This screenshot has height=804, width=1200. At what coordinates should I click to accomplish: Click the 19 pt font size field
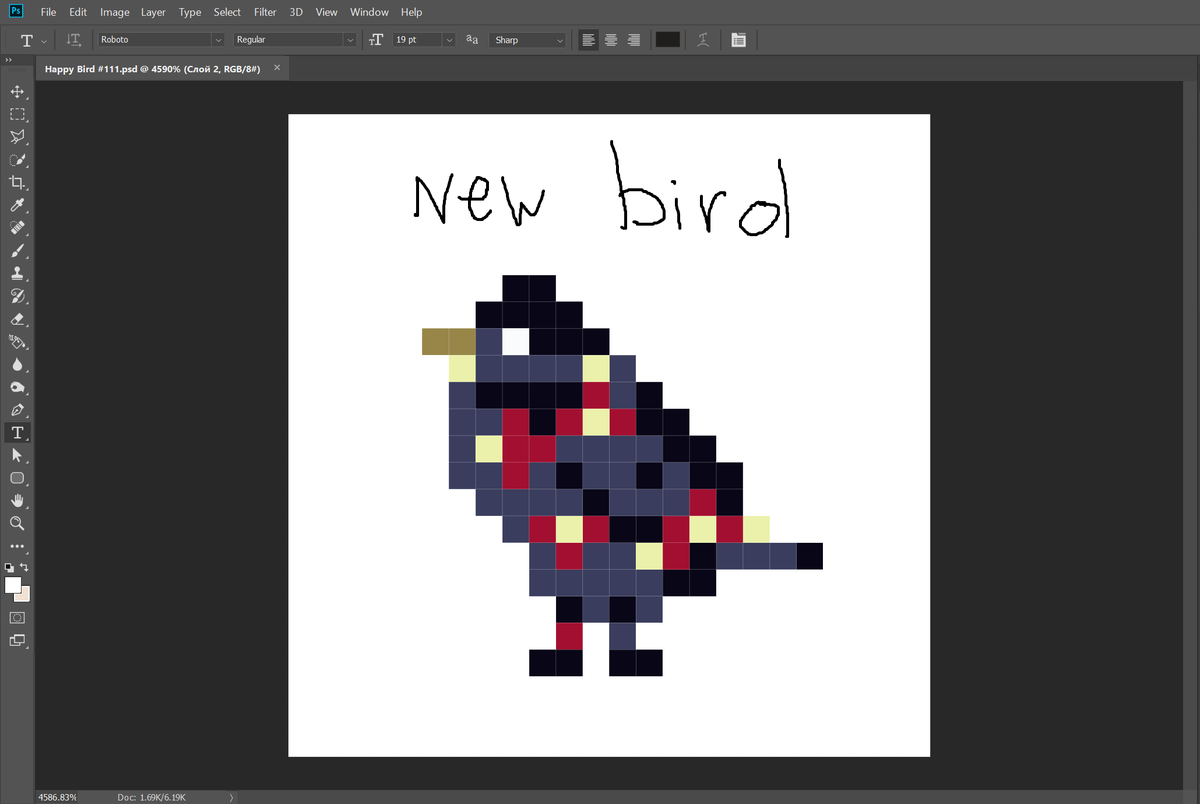(416, 40)
